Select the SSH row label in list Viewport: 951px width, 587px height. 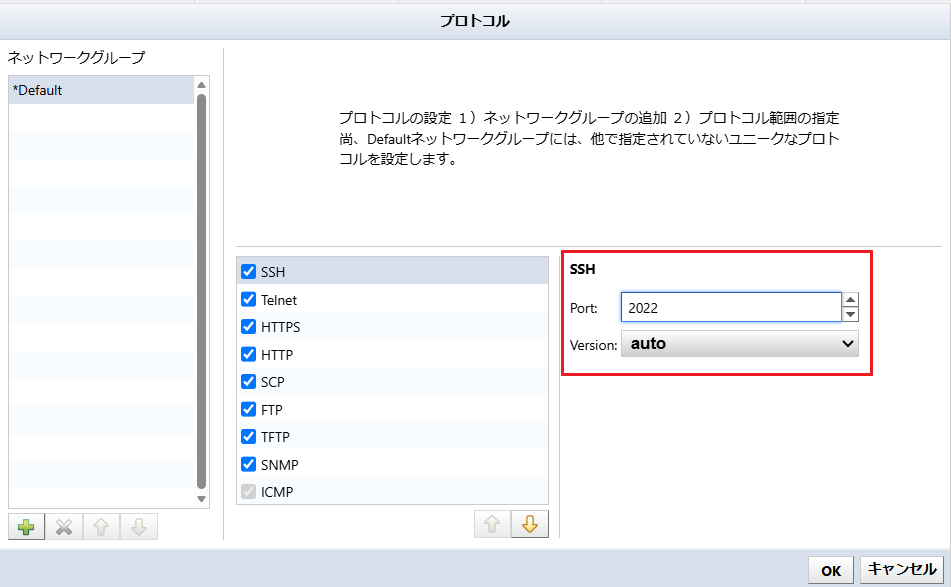click(x=273, y=272)
